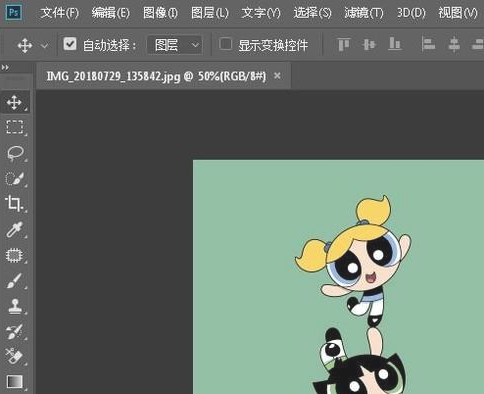Expand the toolbar with double-arrow icon
This screenshot has width=484, height=394.
[5, 68]
